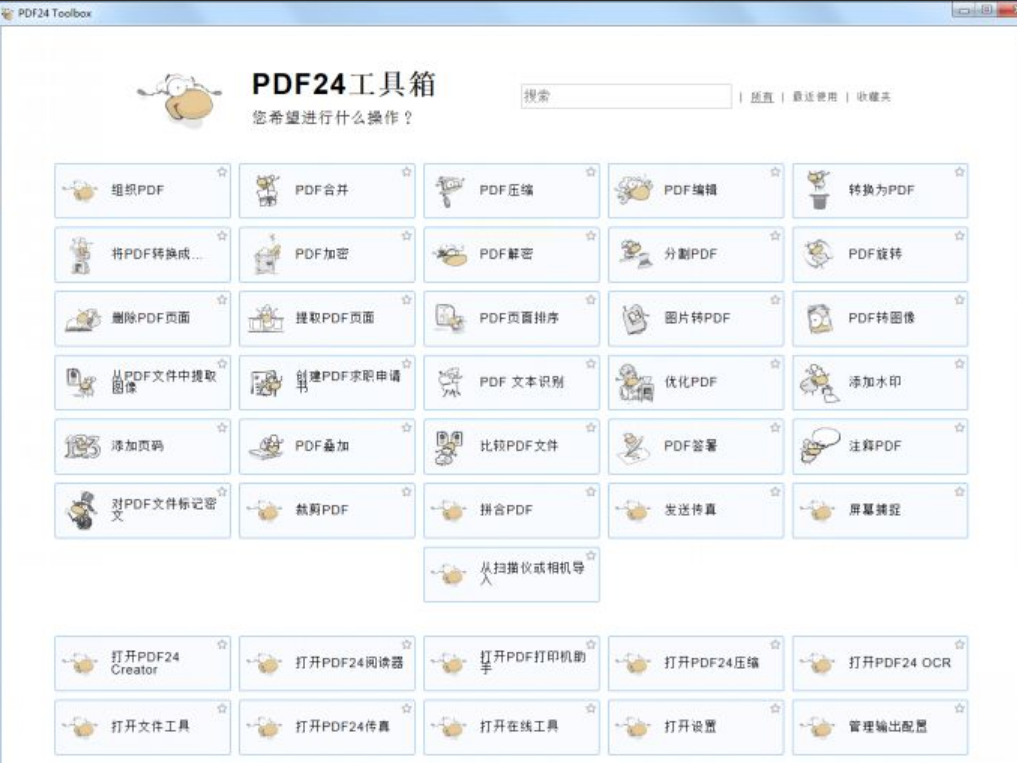1017x763 pixels.
Task: Open the 拼合PDF flatten tool tile
Action: 511,511
